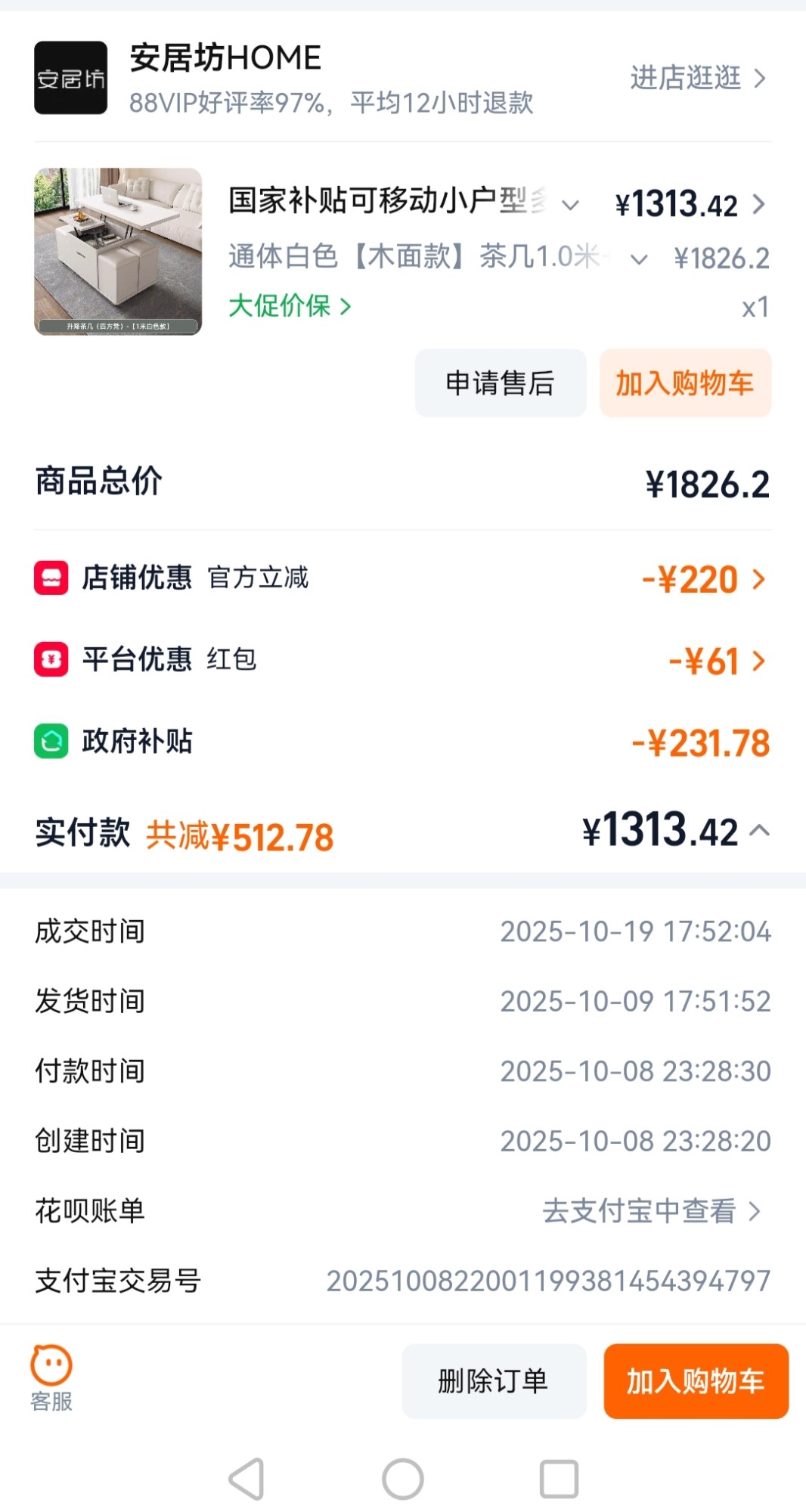
Task: Open product price ¥1313.42 details arrow
Action: 759,204
